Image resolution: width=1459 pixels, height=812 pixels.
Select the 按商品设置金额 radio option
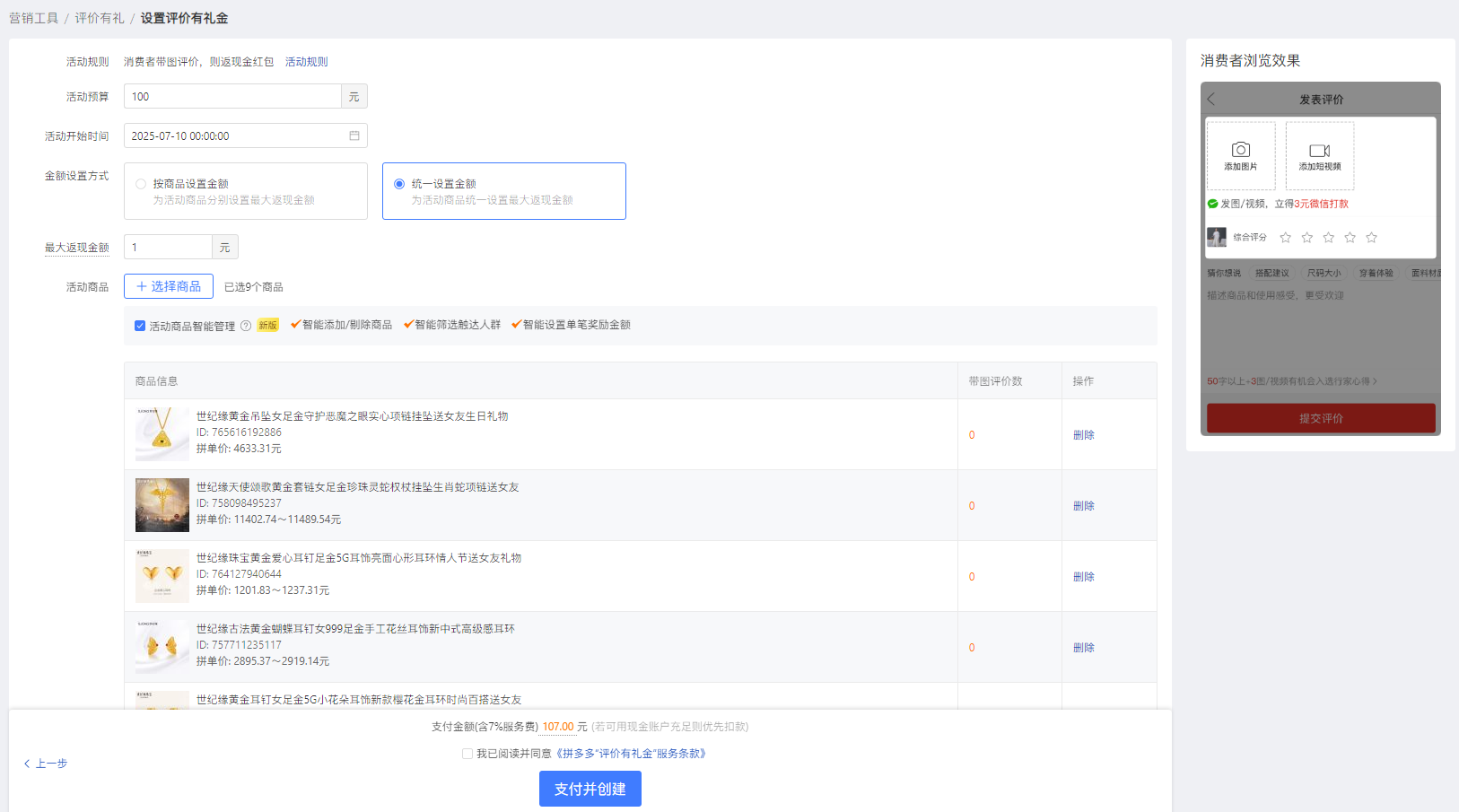tap(141, 184)
